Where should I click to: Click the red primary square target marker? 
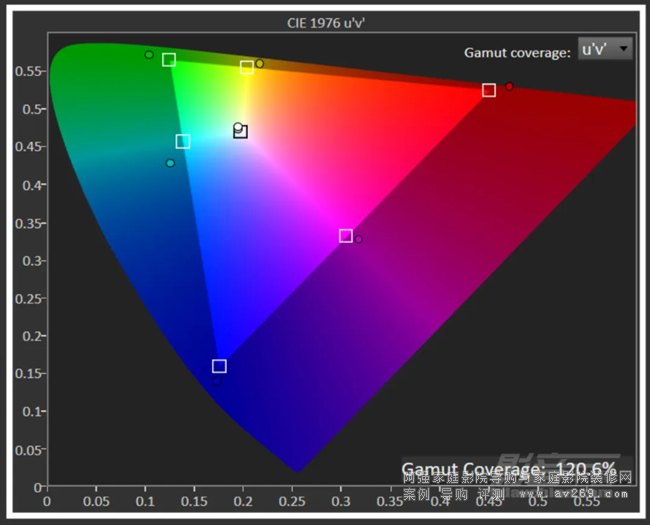489,90
